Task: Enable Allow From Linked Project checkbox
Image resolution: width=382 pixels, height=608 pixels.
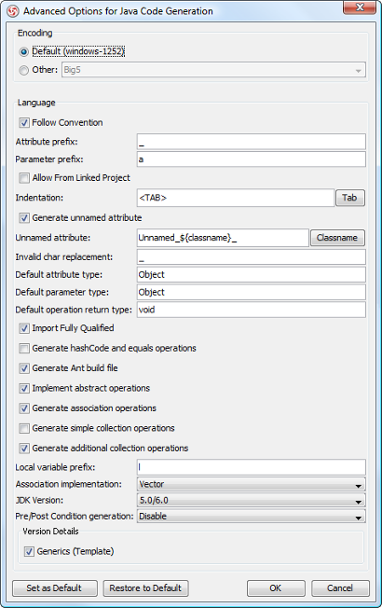Action: pos(24,178)
